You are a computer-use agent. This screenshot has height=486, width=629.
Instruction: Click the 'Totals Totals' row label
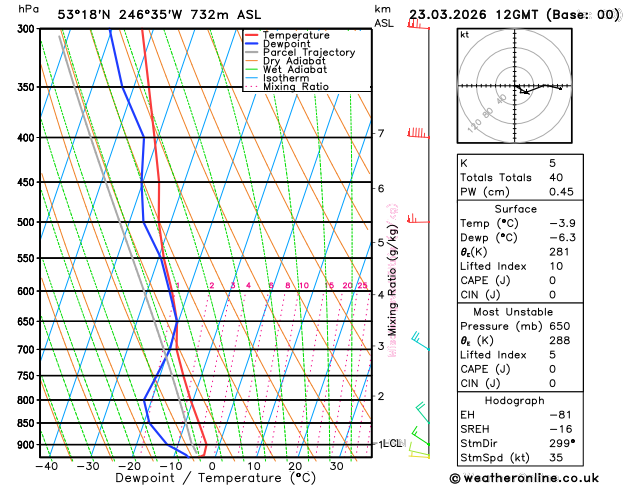click(496, 178)
